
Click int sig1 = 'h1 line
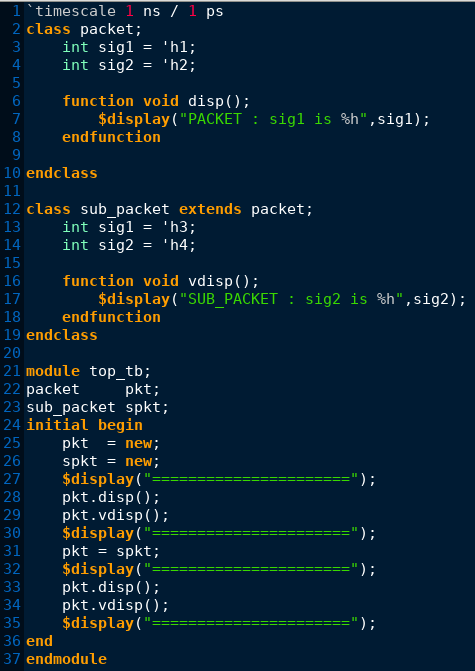(129, 47)
